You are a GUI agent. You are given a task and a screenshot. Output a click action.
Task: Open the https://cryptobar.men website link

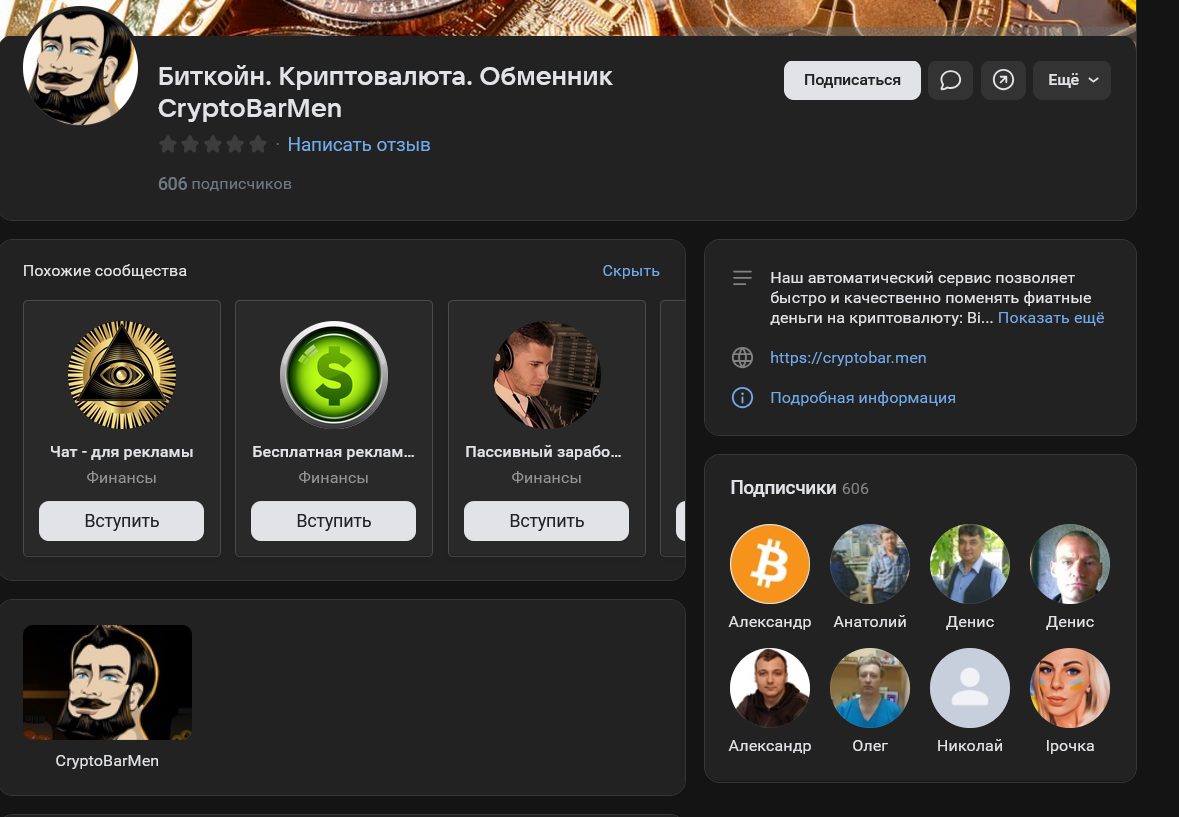coord(848,358)
